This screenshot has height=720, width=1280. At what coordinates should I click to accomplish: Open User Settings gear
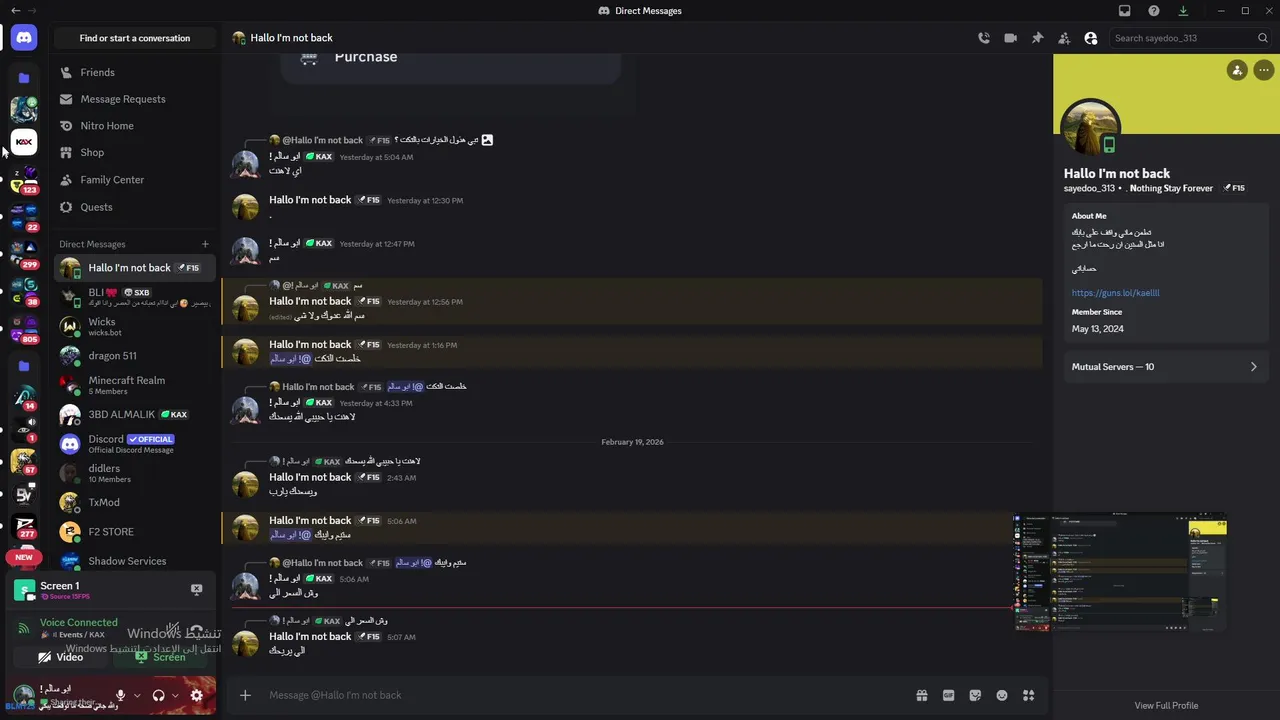197,695
